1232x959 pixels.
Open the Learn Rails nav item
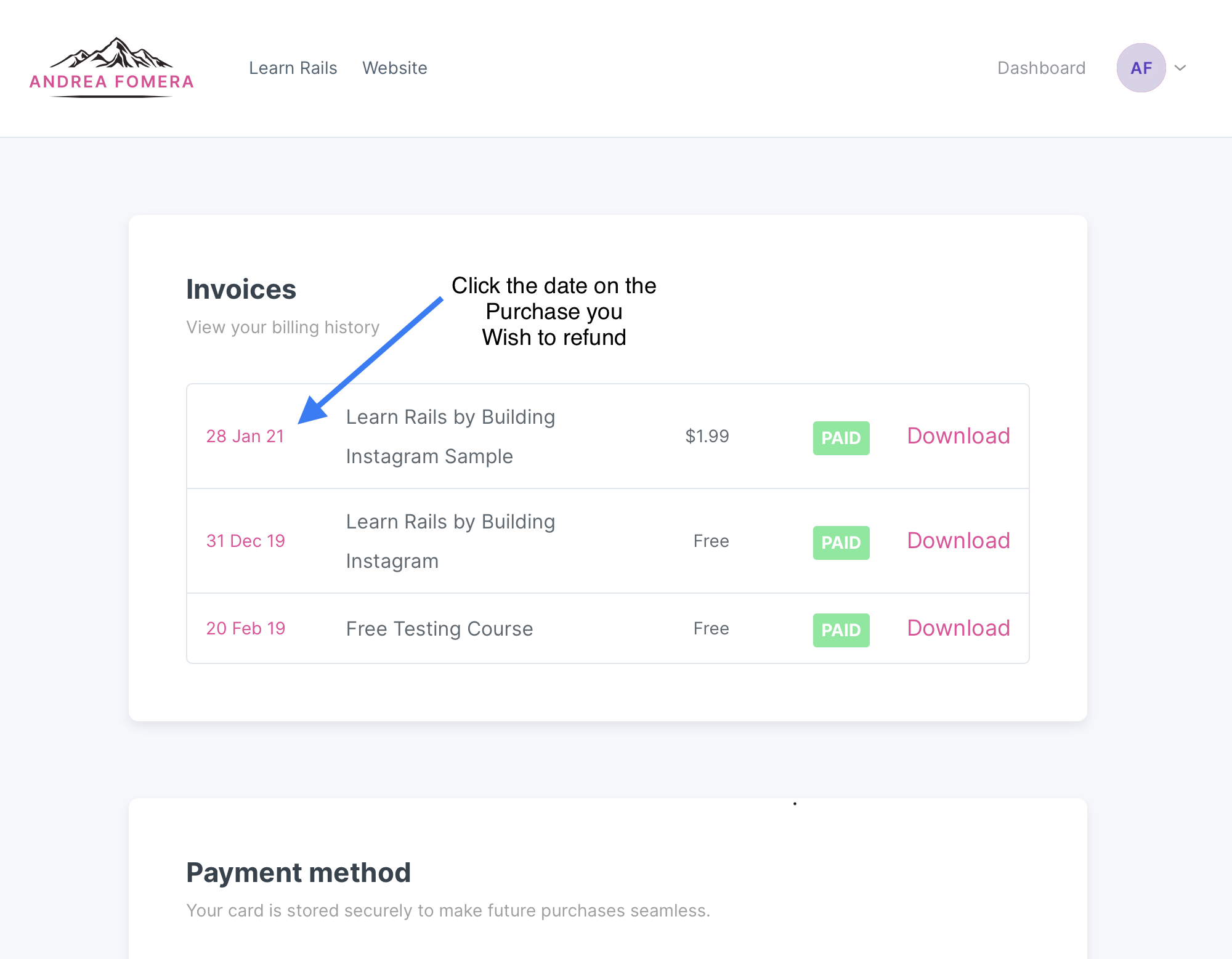coord(293,68)
